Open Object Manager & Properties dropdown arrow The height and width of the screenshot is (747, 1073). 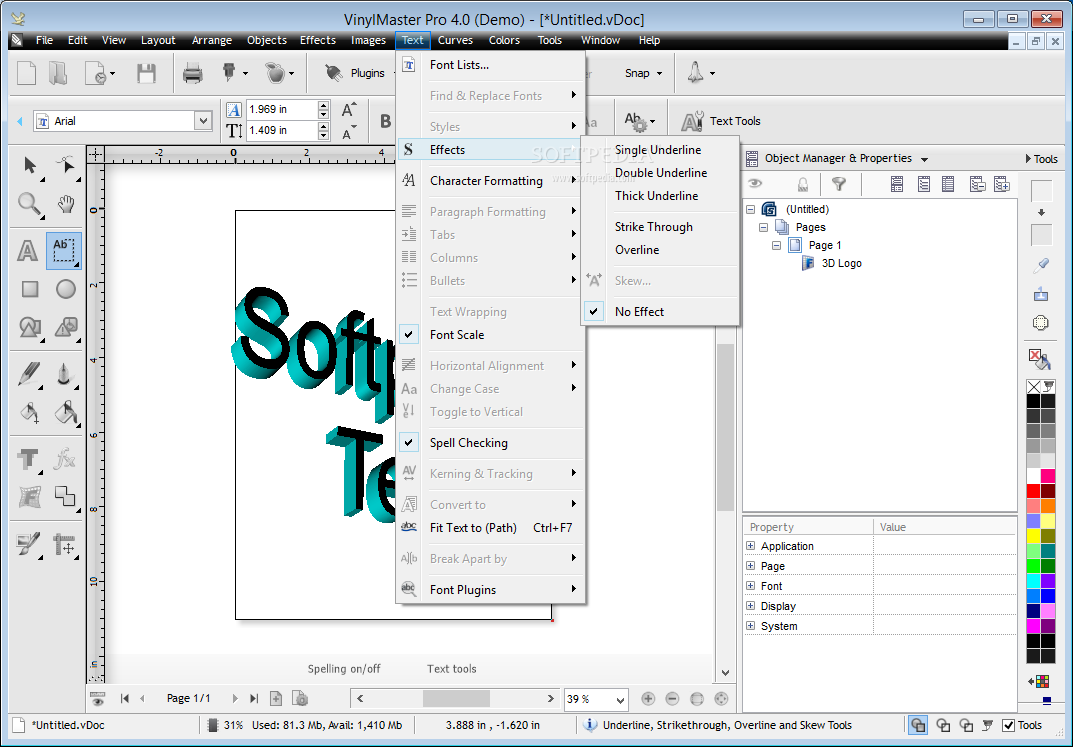point(924,159)
